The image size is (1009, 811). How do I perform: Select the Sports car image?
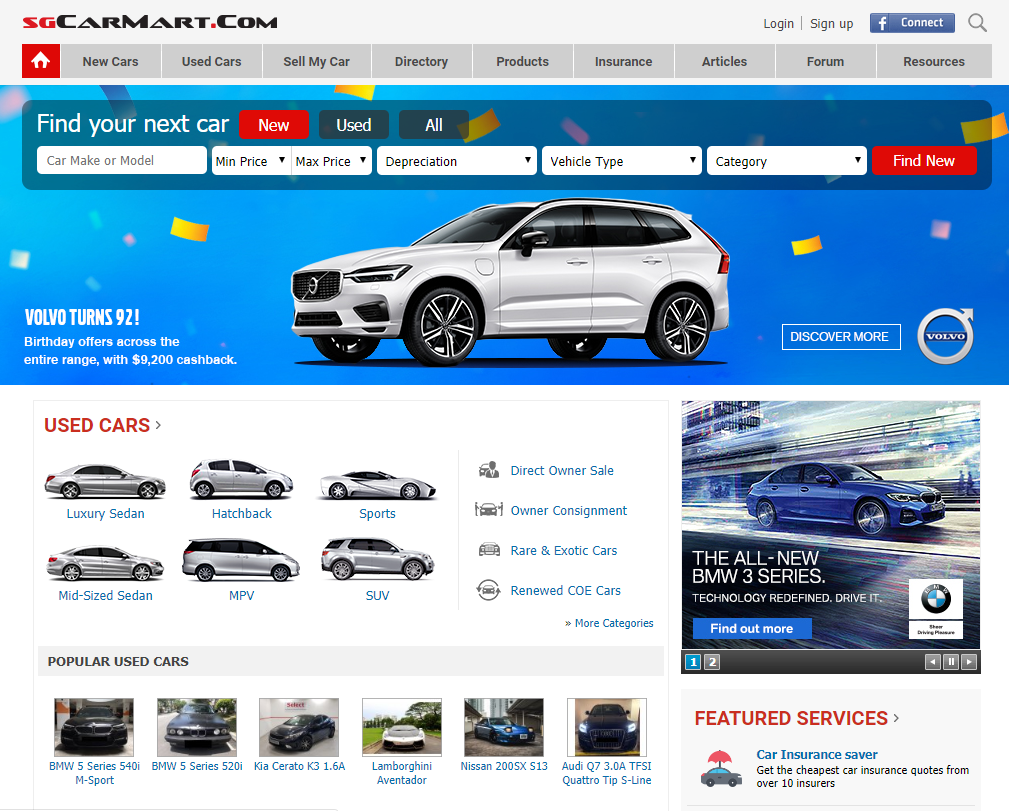(378, 485)
